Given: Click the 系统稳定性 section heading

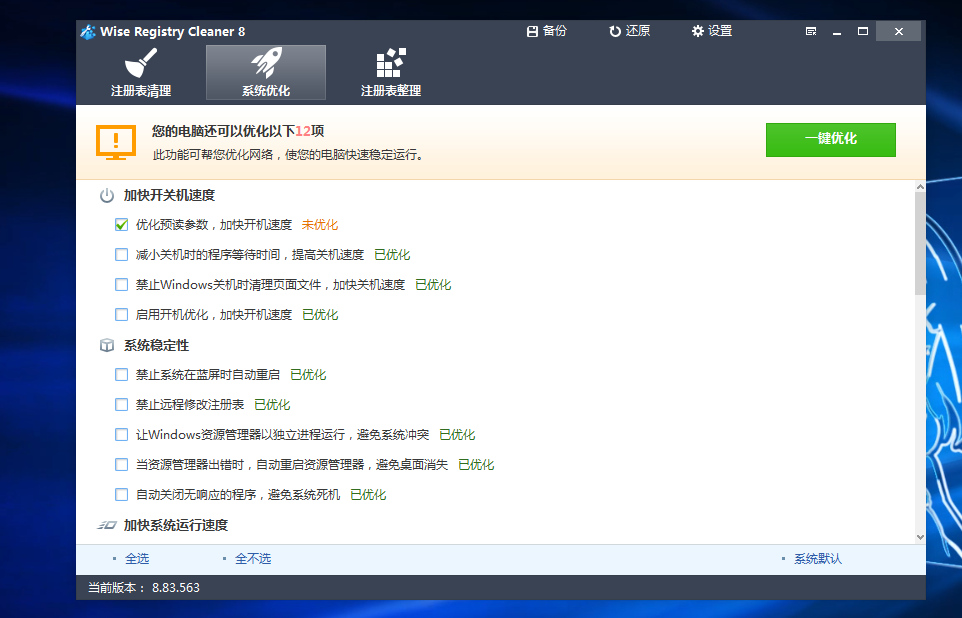Looking at the screenshot, I should coord(156,346).
